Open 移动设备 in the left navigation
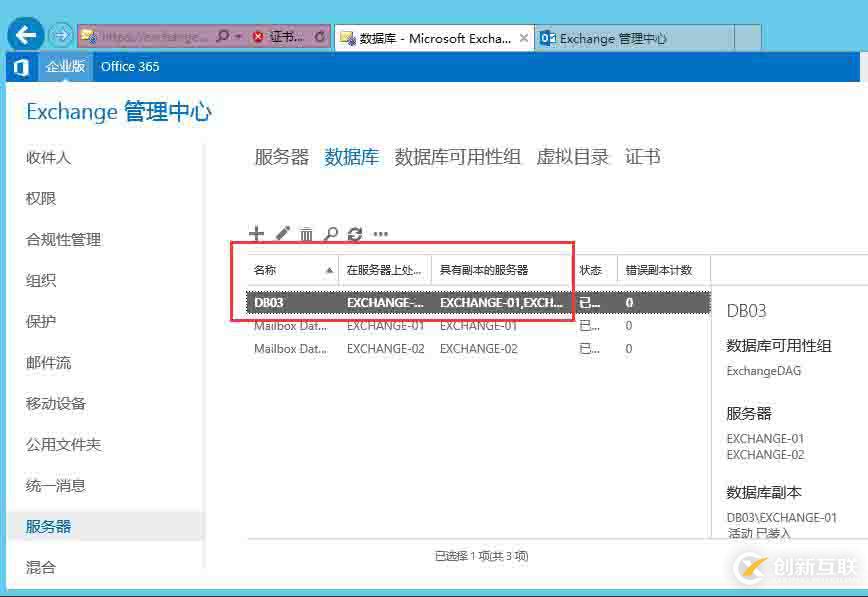Image resolution: width=868 pixels, height=597 pixels. click(x=55, y=403)
